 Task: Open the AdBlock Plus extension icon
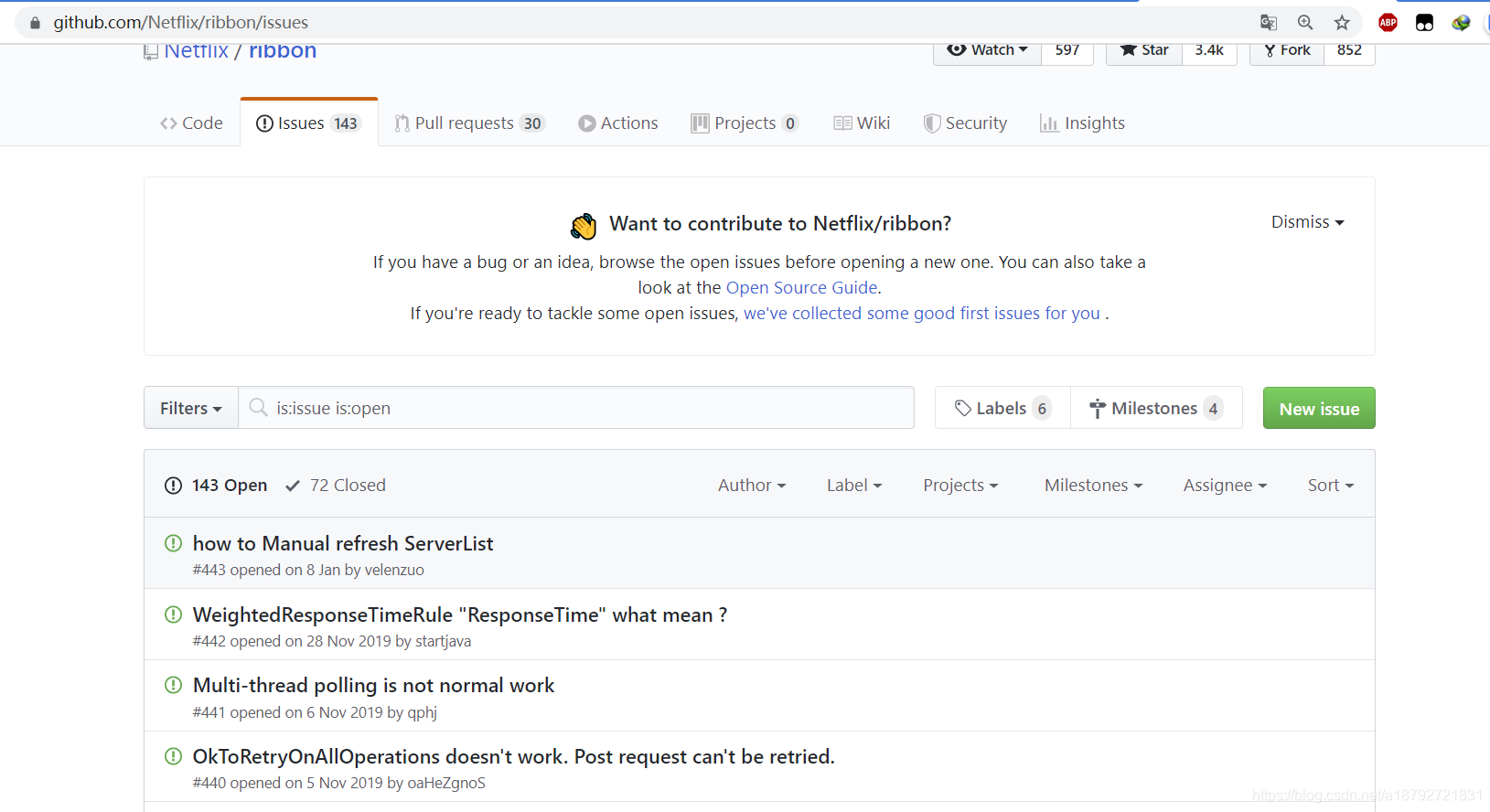[1388, 23]
